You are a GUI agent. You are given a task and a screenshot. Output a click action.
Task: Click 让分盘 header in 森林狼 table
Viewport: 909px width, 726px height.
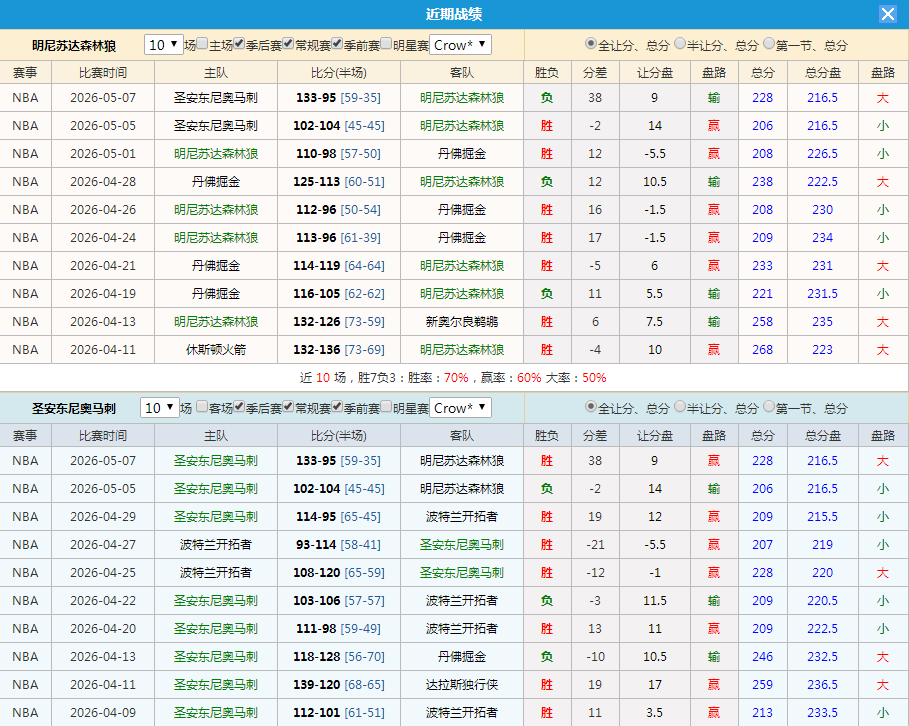point(655,72)
